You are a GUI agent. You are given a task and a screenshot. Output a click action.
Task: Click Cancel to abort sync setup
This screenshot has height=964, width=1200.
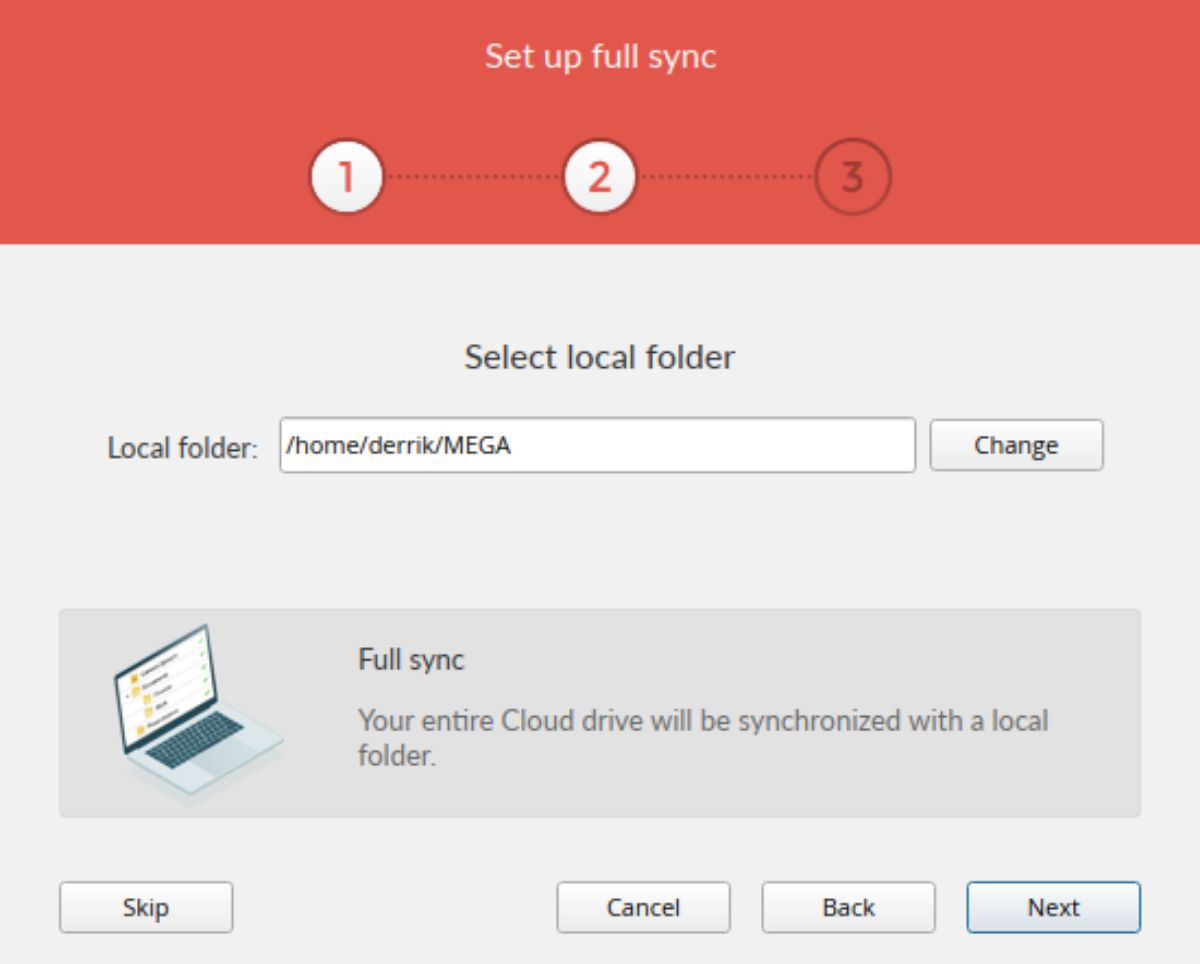(x=643, y=908)
